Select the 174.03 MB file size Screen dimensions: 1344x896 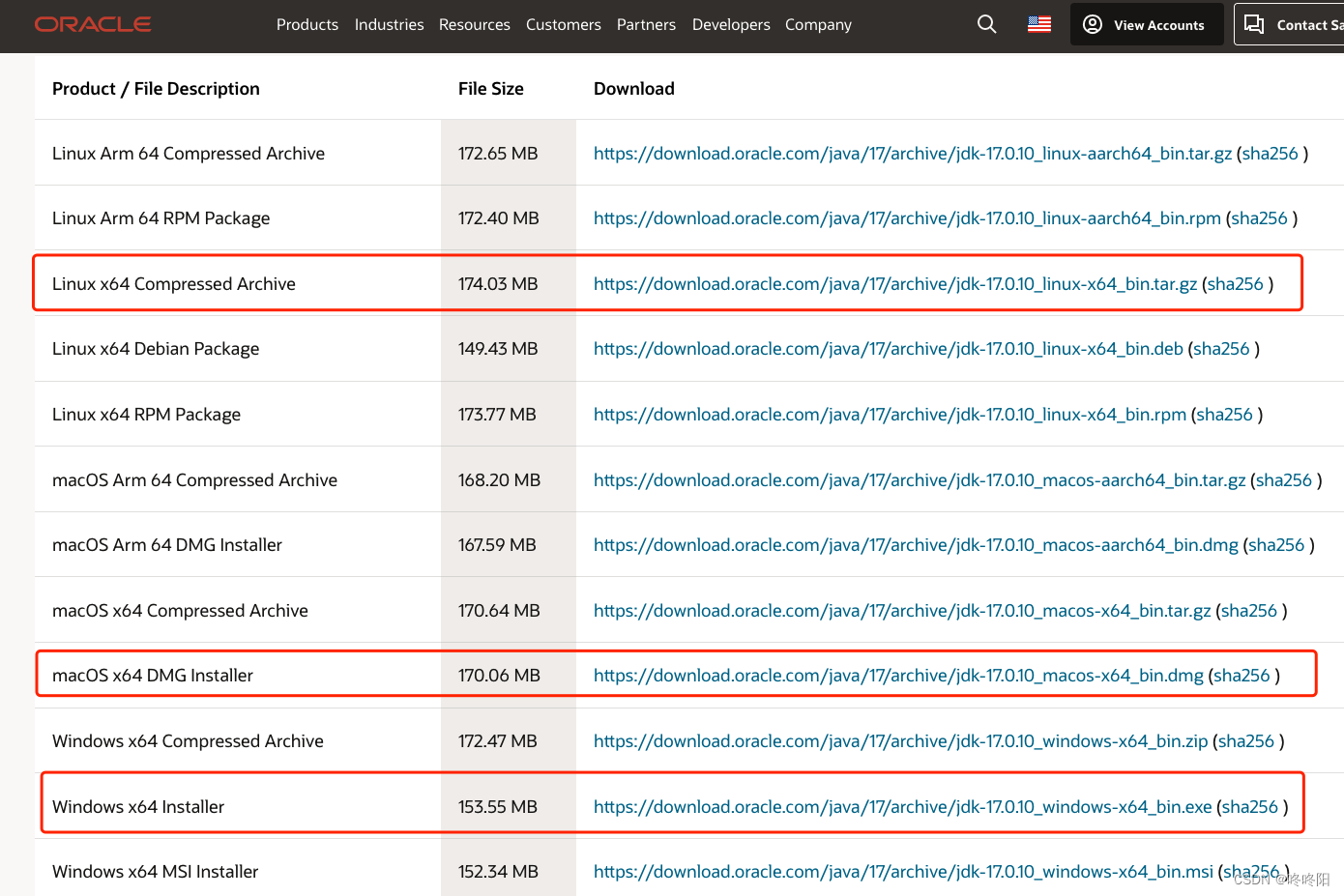498,284
